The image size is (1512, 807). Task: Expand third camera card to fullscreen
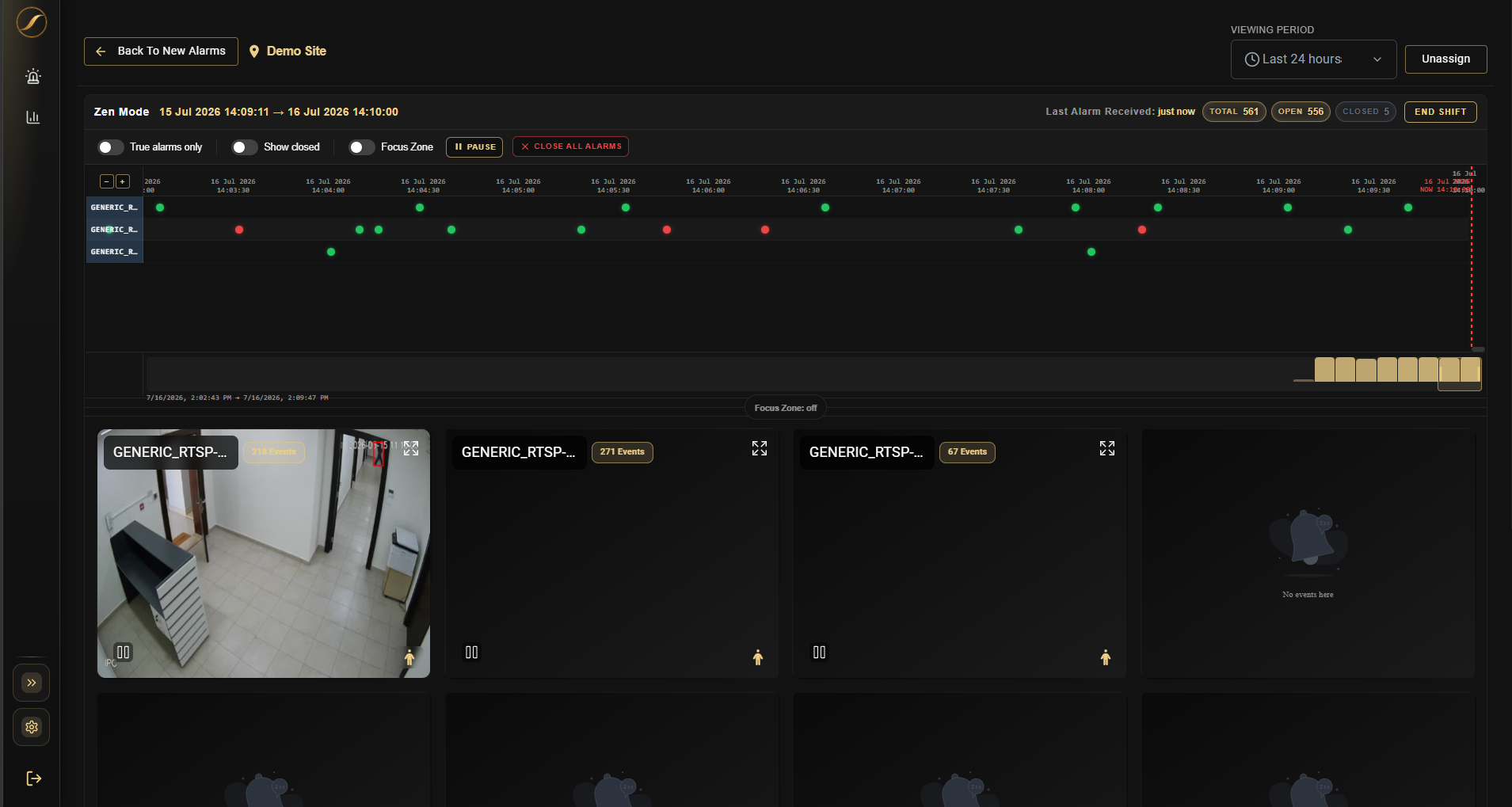point(1107,448)
